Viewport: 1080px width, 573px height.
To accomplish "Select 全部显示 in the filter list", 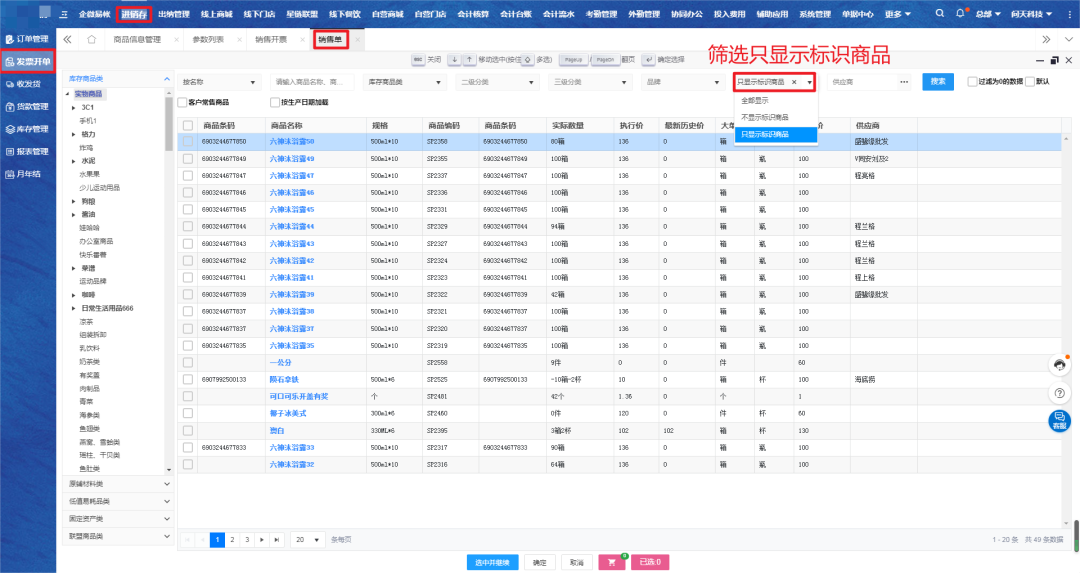I will (x=755, y=101).
